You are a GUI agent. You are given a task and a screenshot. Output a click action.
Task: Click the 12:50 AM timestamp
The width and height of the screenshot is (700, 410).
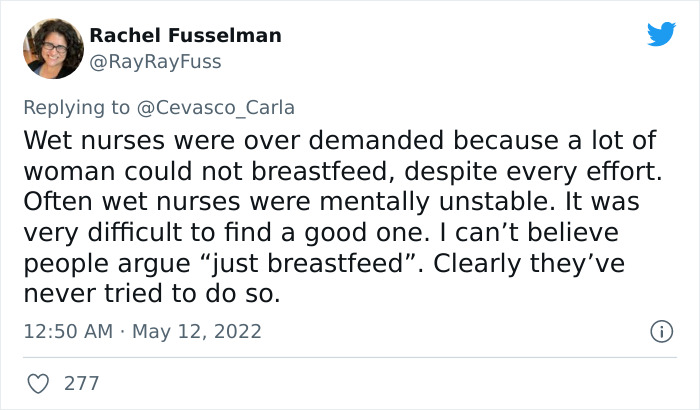pos(65,331)
